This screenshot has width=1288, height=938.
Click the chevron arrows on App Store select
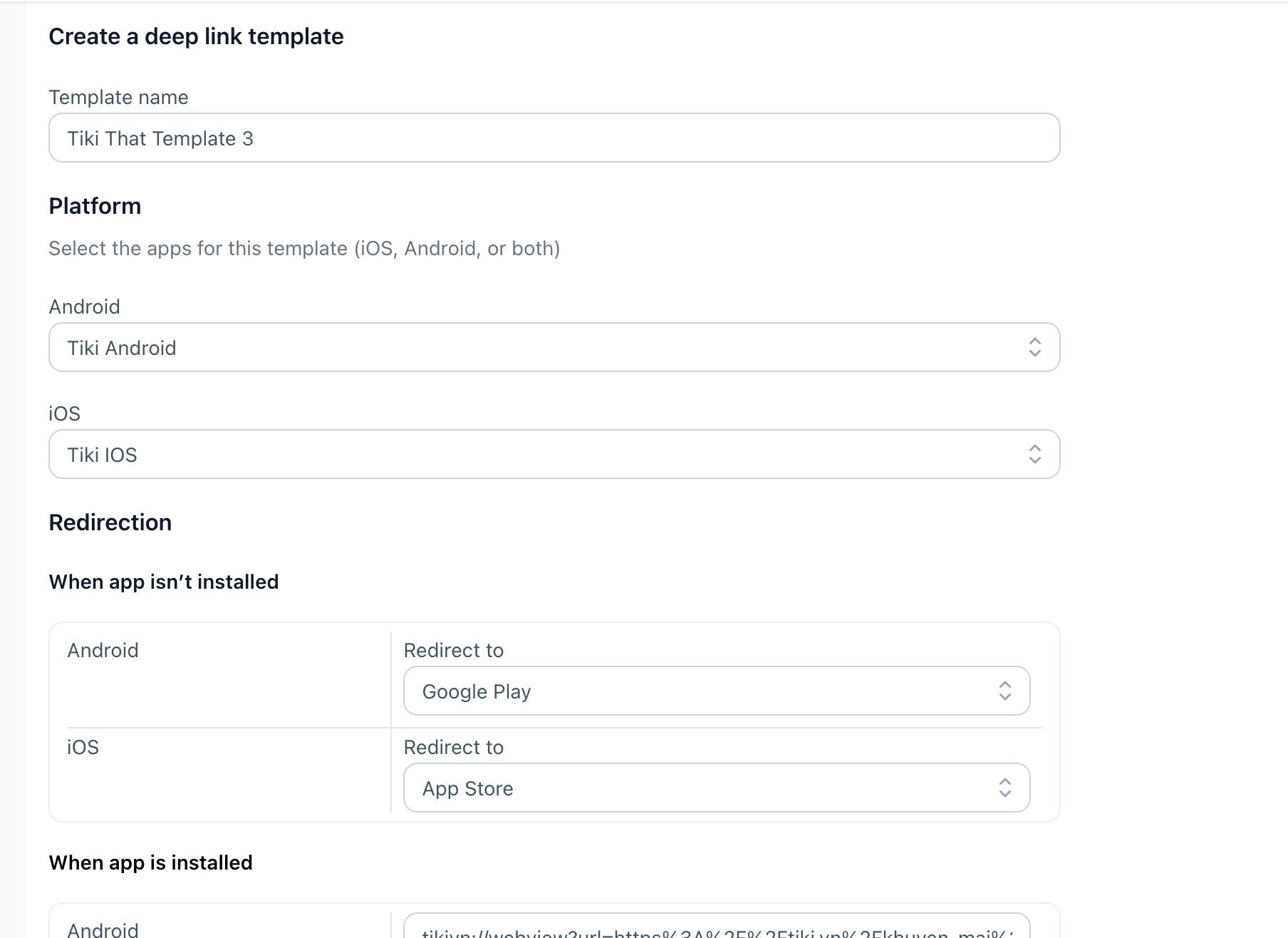point(1005,788)
